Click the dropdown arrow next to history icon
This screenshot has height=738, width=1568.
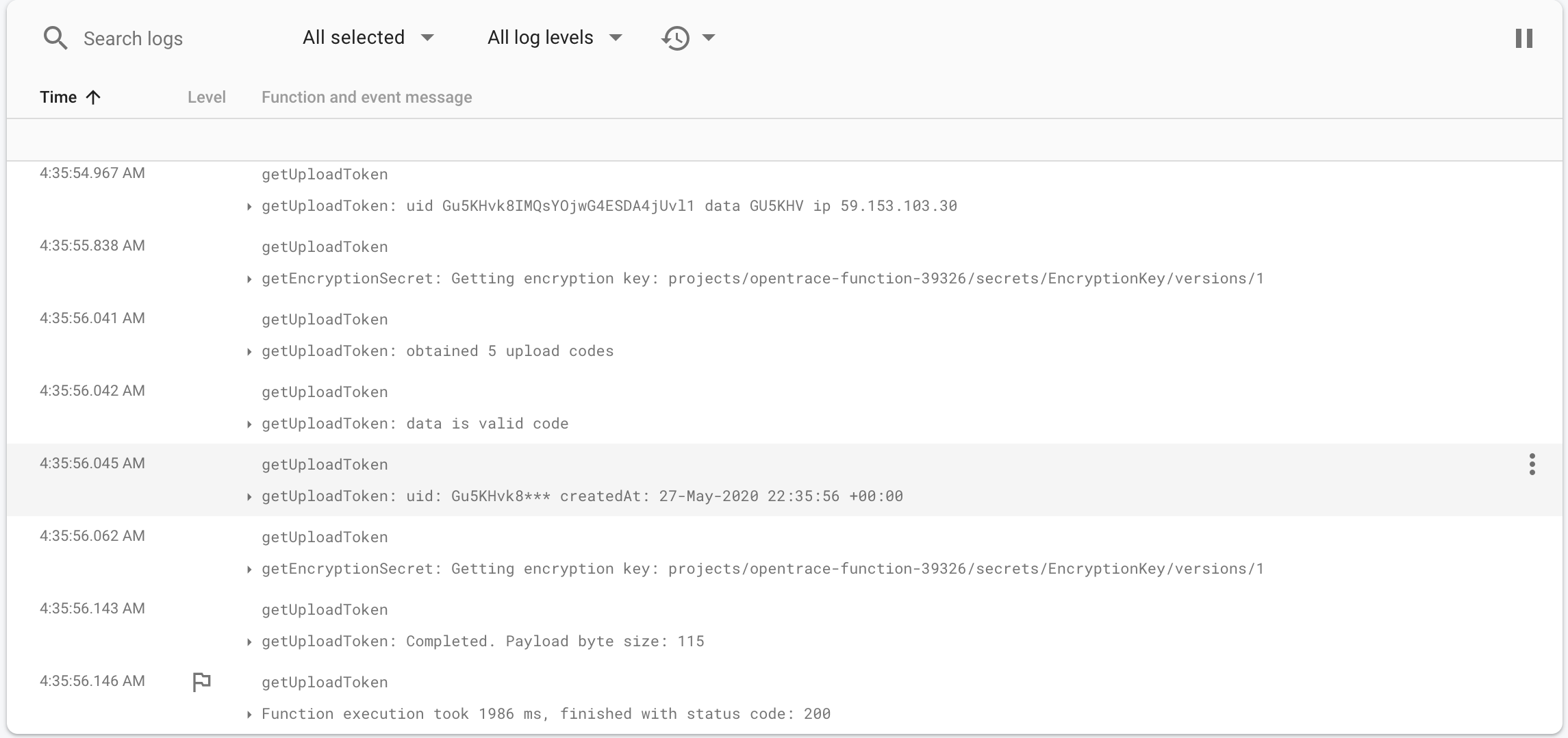[x=710, y=38]
